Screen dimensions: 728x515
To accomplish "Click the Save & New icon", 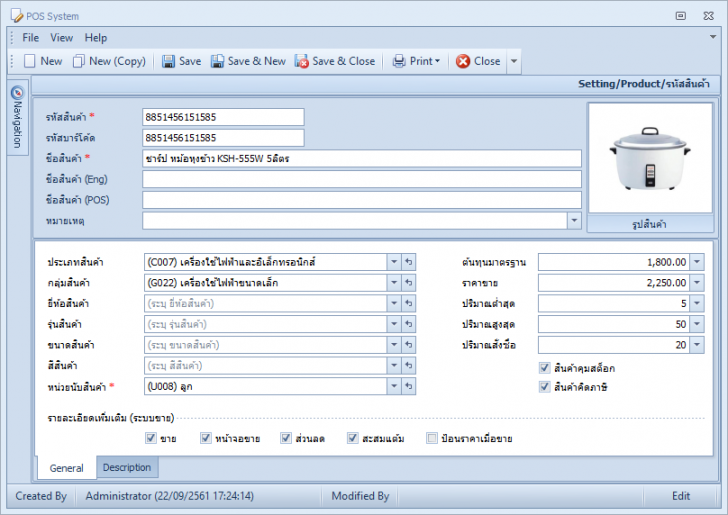I will point(217,61).
